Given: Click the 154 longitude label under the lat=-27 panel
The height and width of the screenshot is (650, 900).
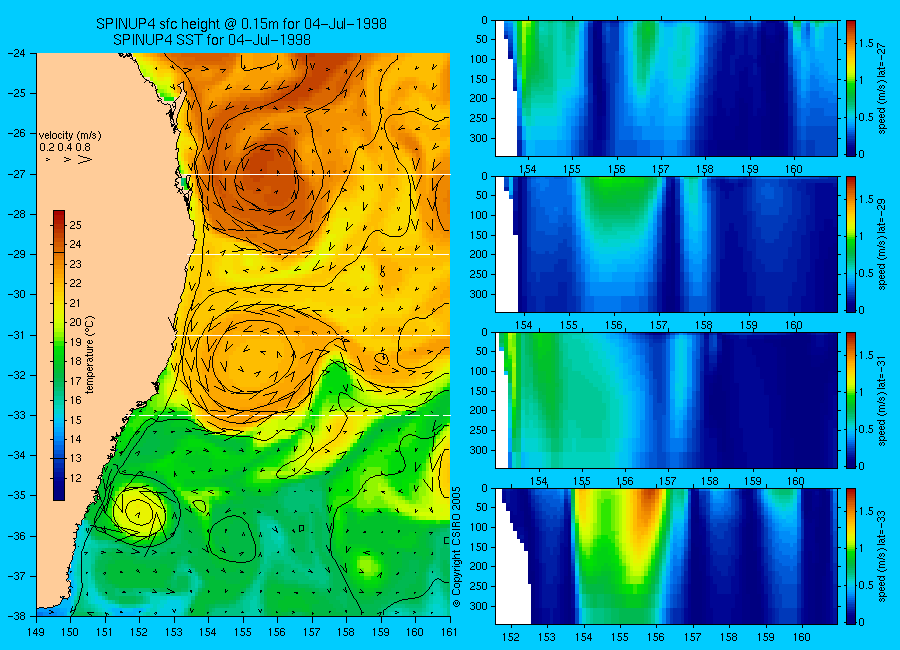Looking at the screenshot, I should tap(527, 169).
